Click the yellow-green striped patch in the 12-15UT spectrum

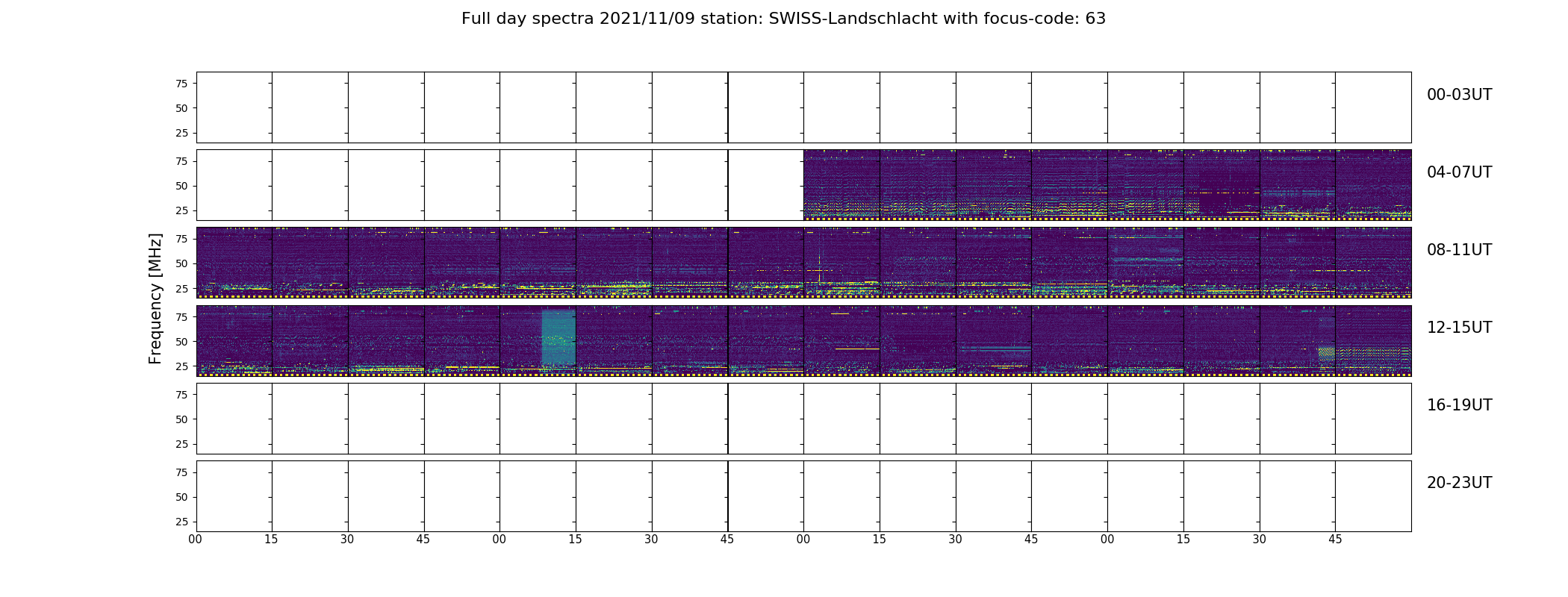(x=1326, y=354)
